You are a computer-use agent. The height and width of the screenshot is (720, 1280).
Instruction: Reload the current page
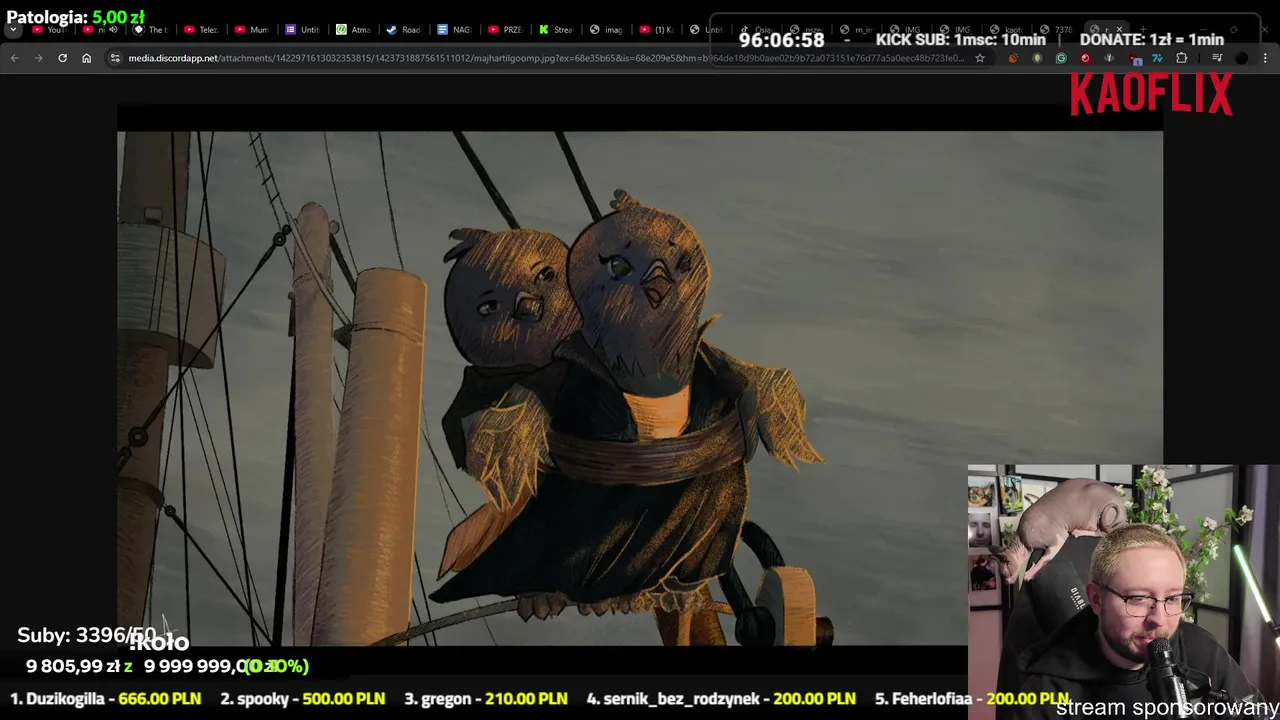[x=62, y=58]
